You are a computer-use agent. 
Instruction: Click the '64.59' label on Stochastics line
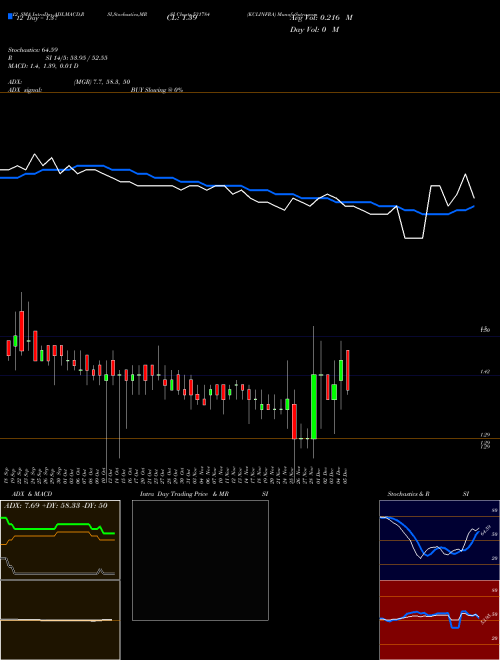tap(486, 530)
